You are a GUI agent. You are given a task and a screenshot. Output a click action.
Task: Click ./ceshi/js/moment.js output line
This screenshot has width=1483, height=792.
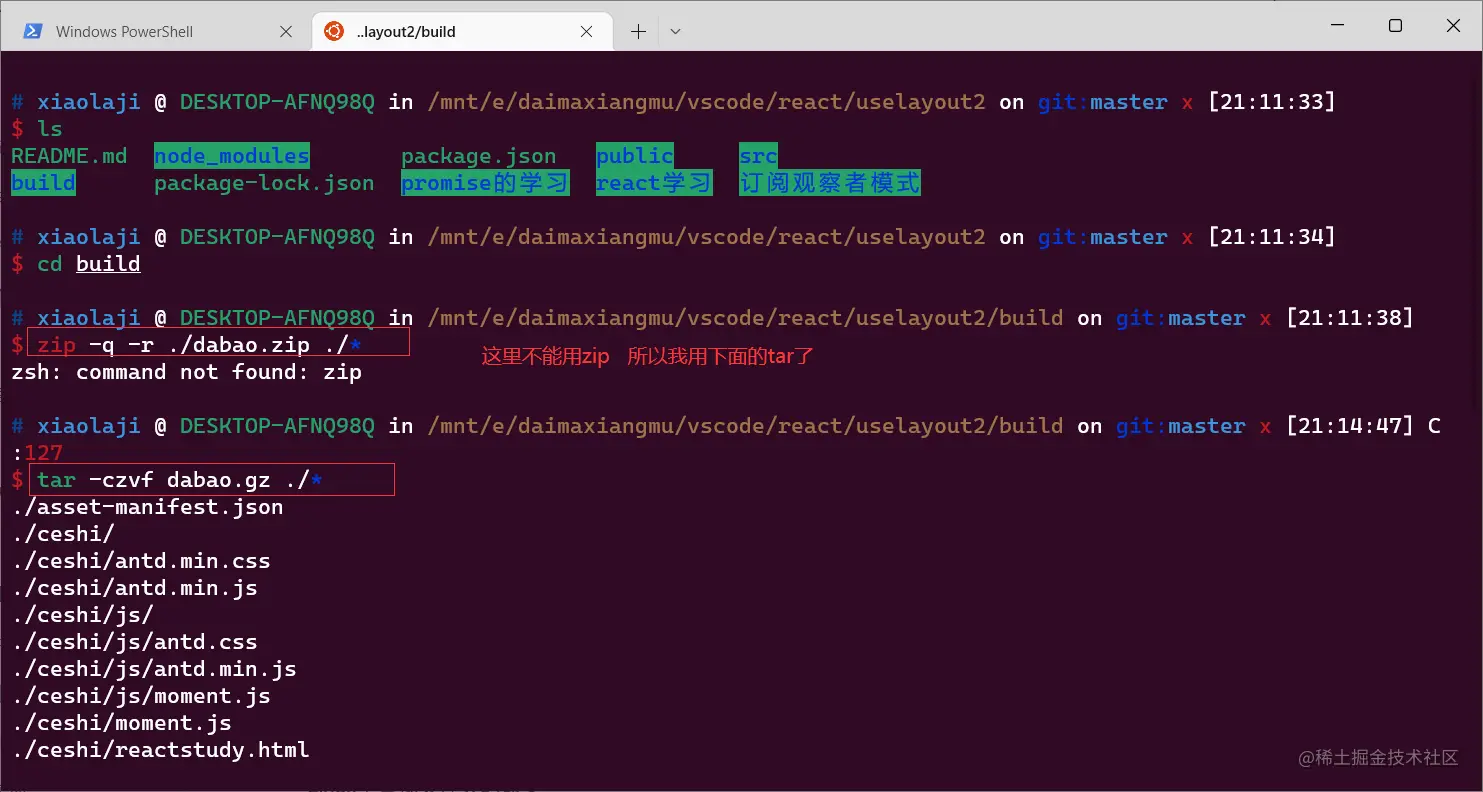point(141,696)
